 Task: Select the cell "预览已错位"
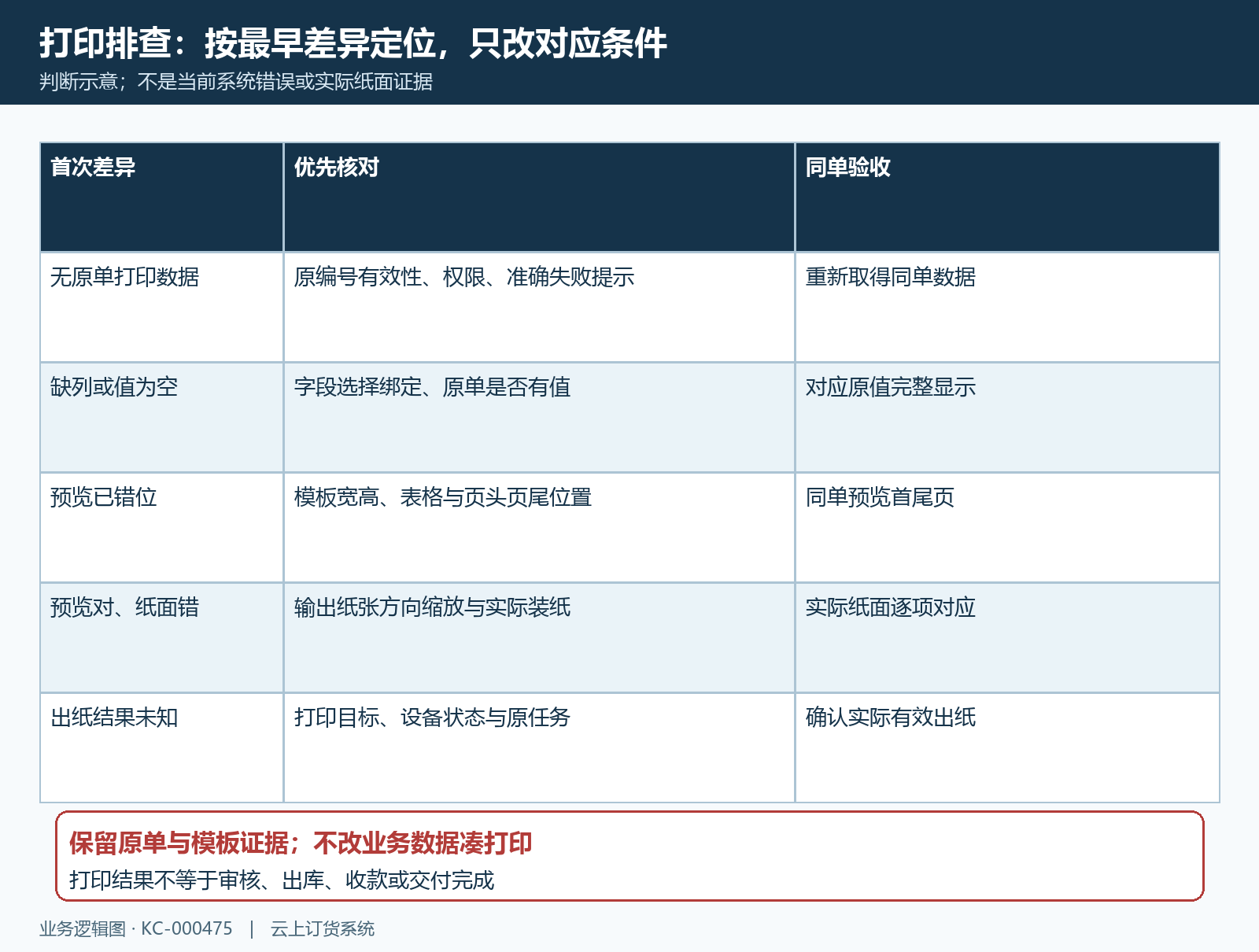pos(161,527)
